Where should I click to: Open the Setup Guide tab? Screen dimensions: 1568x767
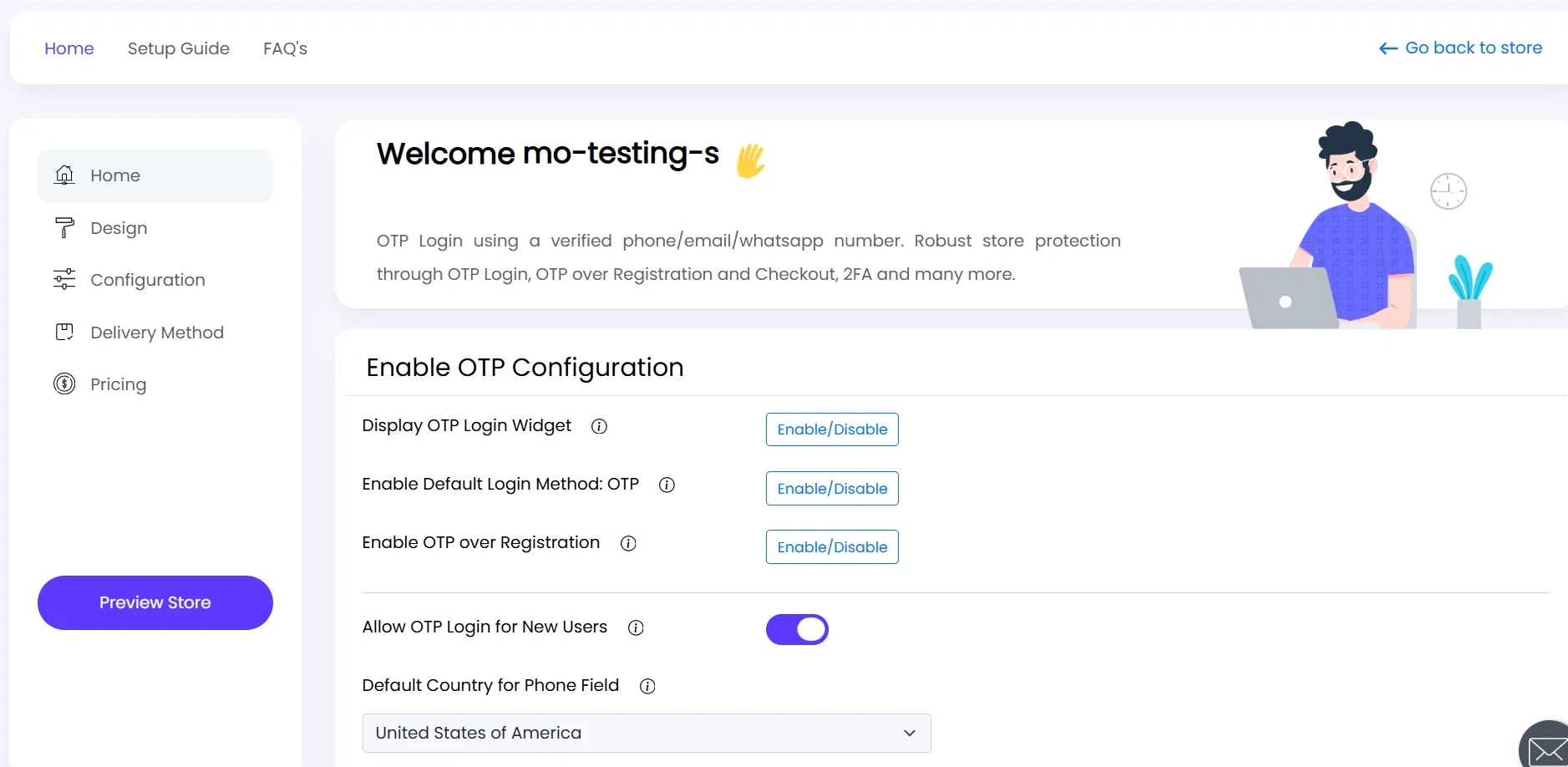point(179,48)
